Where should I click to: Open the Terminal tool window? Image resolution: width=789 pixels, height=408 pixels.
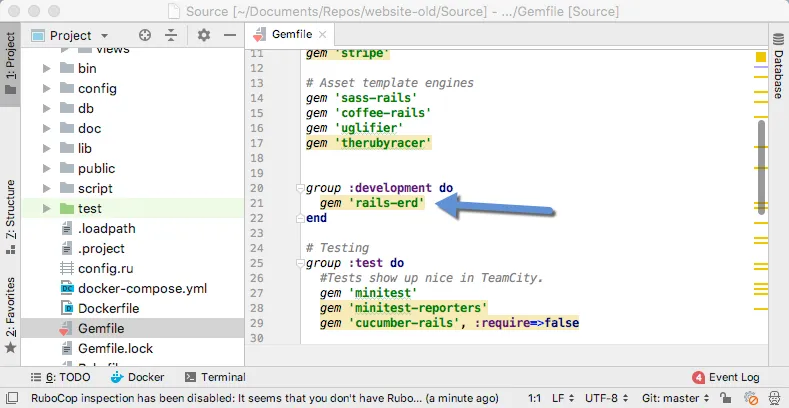(x=215, y=377)
